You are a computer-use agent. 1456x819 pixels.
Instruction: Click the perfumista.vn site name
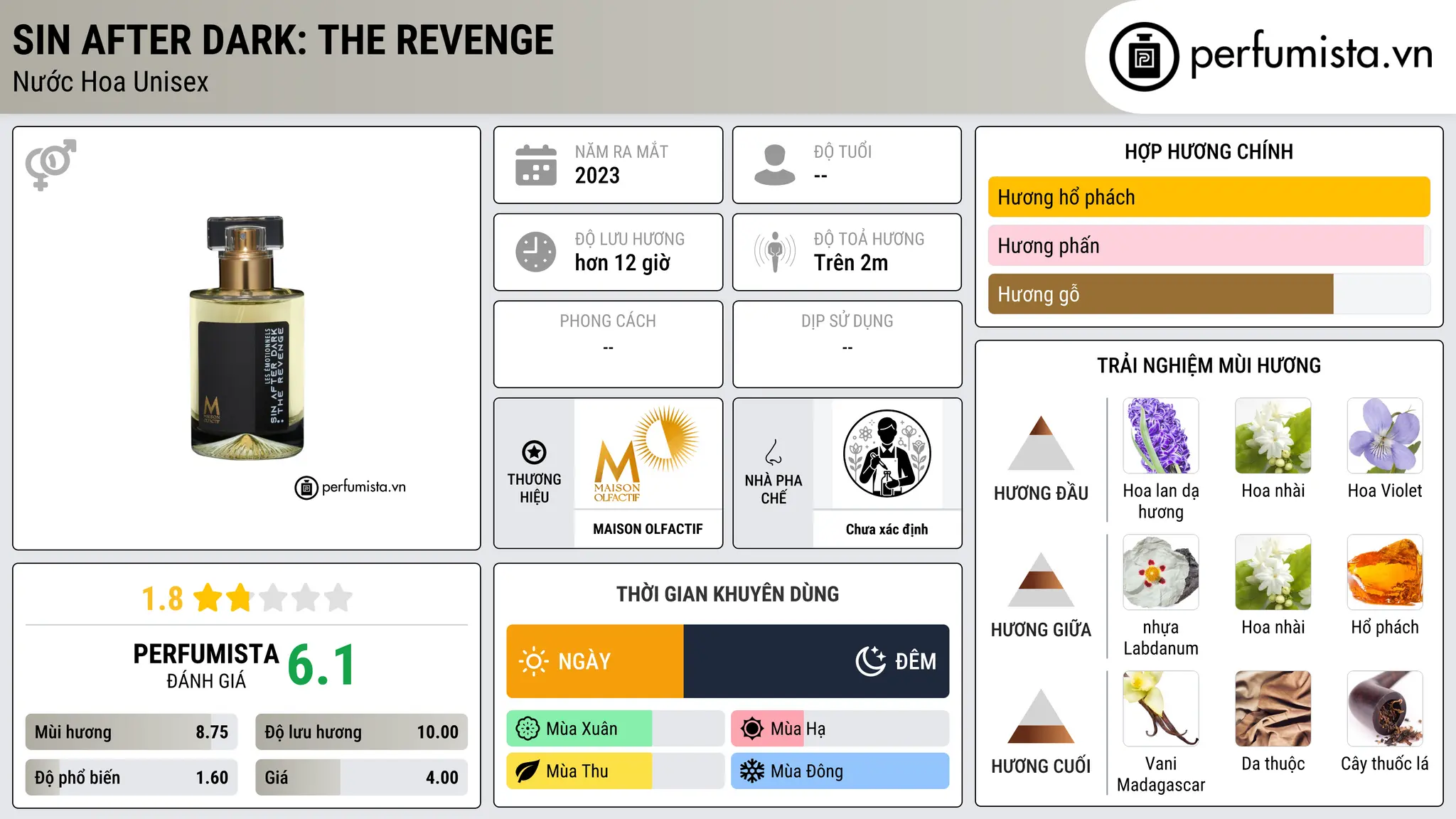pyautogui.click(x=1312, y=54)
